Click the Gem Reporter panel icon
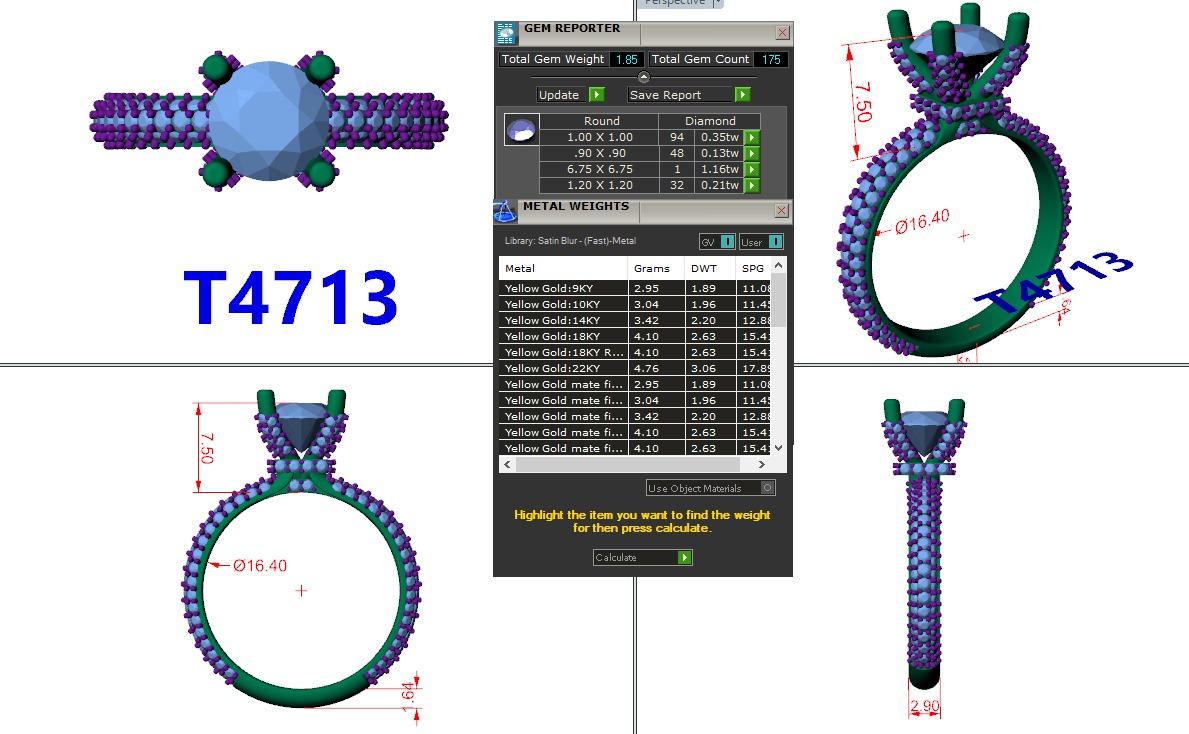The width and height of the screenshot is (1189, 734). [507, 33]
